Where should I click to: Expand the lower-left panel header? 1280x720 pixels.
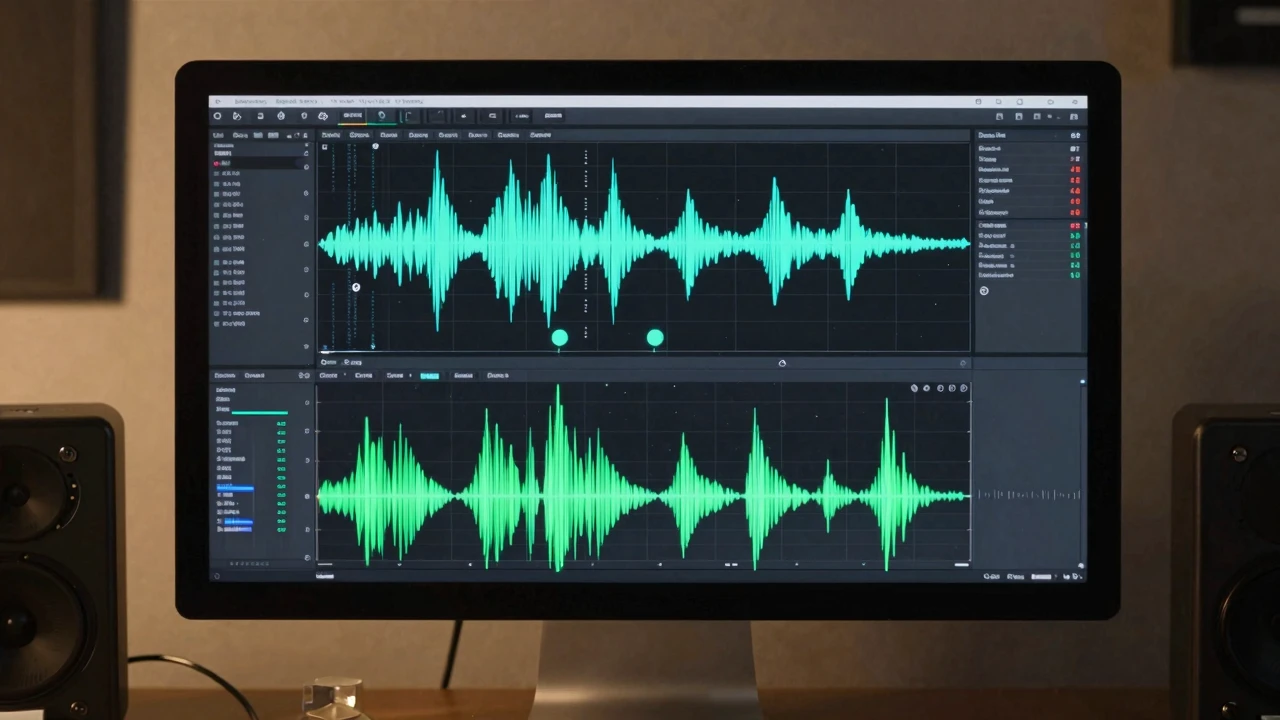(x=225, y=375)
